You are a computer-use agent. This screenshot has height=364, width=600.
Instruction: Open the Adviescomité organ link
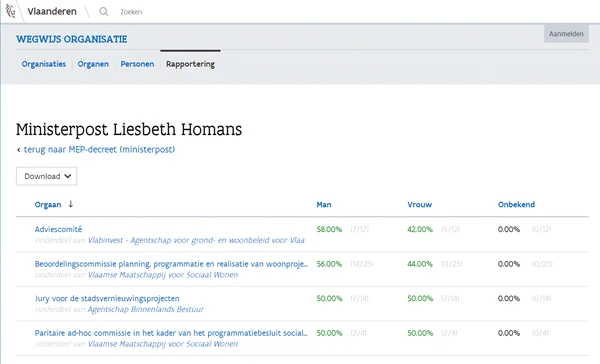pos(58,229)
